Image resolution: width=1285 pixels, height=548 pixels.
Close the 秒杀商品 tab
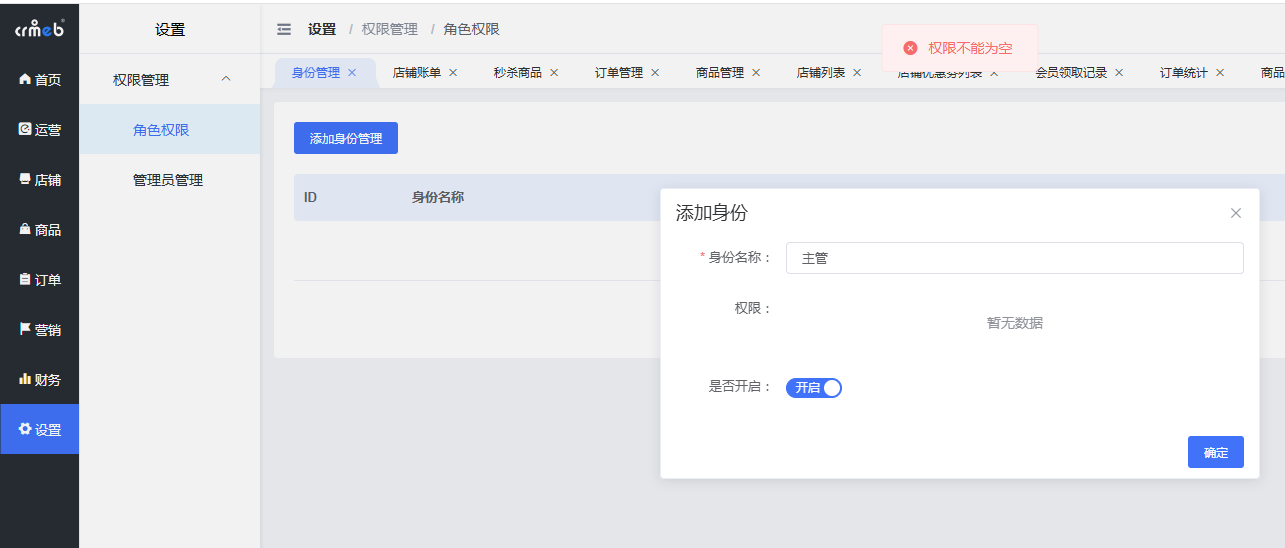click(x=554, y=73)
